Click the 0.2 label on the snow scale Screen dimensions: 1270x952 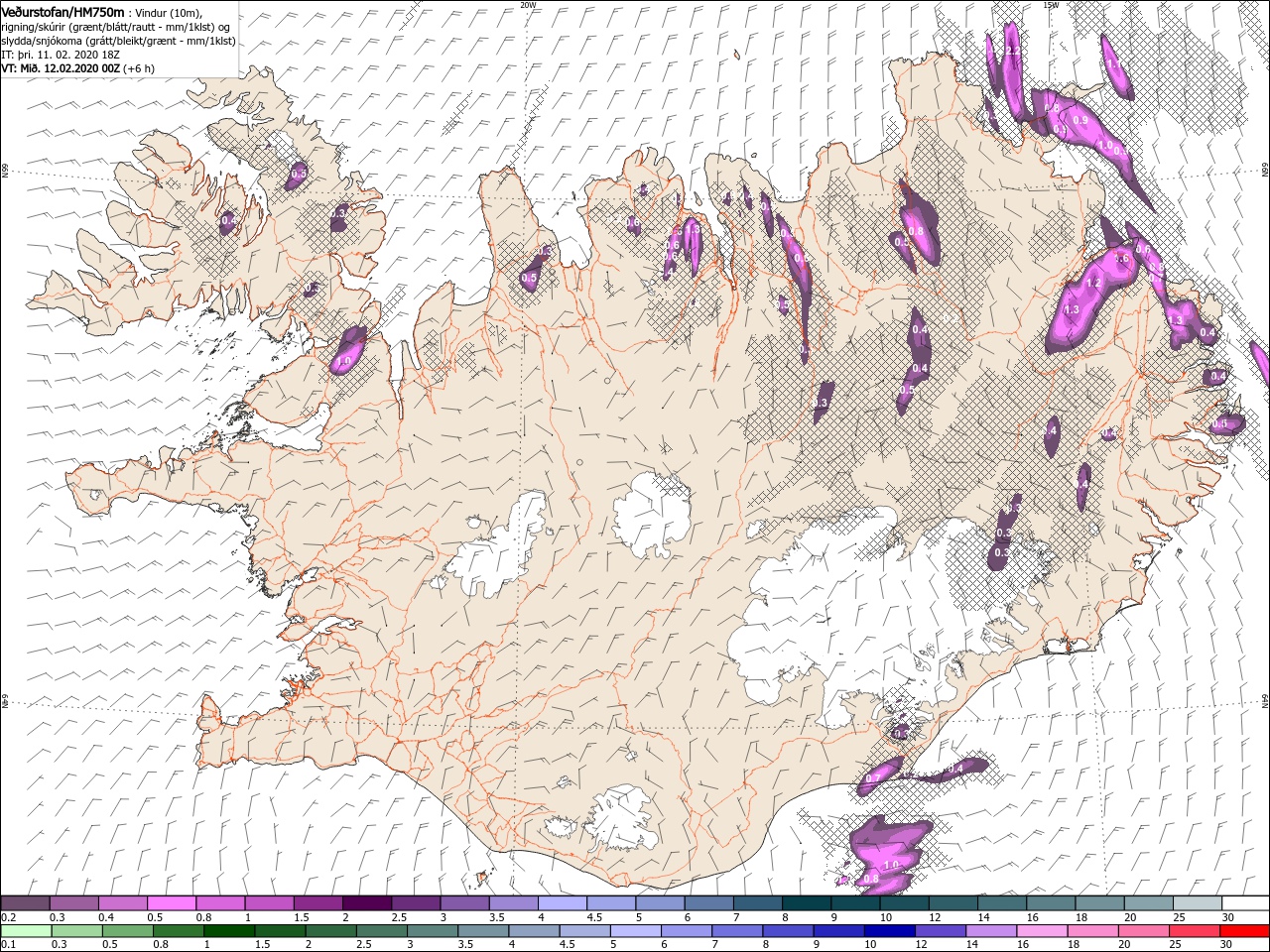pos(7,917)
